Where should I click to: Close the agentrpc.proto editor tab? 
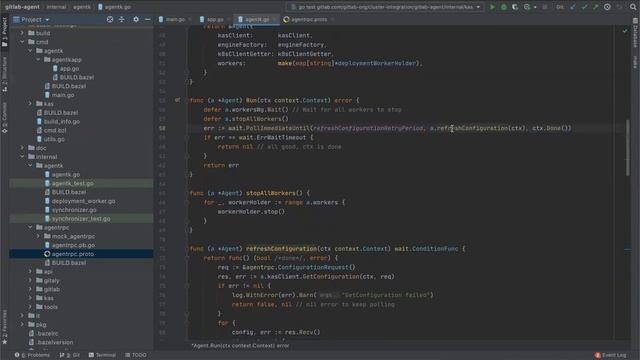(x=332, y=19)
